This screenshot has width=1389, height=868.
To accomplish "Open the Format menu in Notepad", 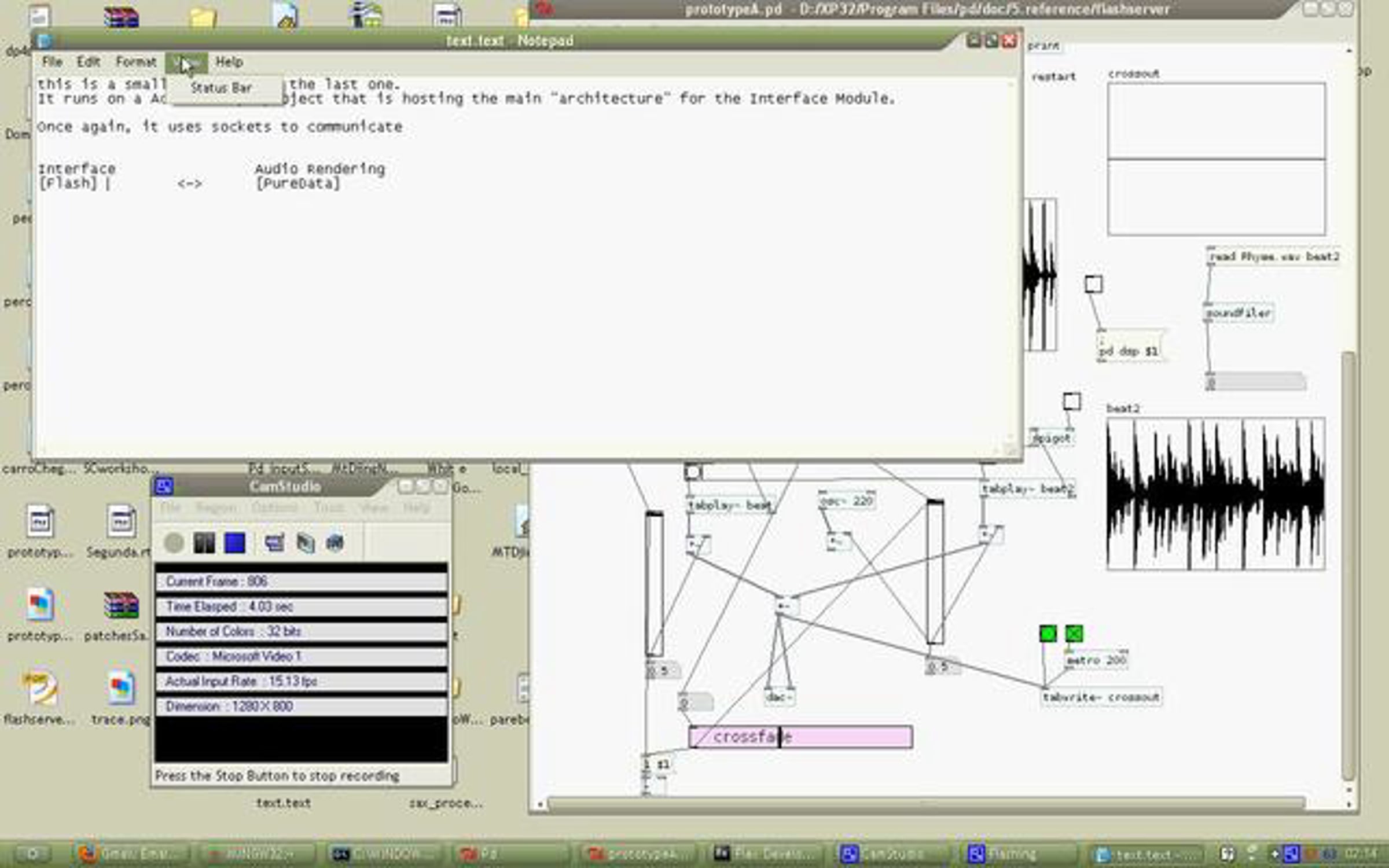I will [x=135, y=62].
